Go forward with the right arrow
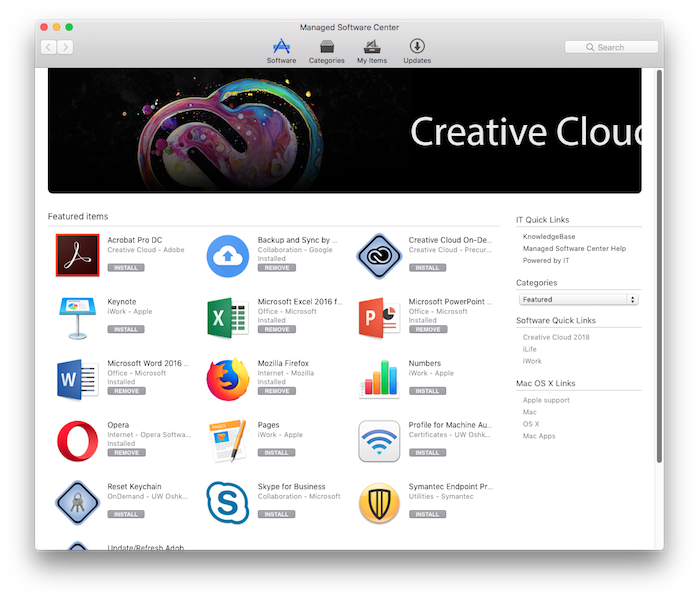This screenshot has height=600, width=699. pos(66,47)
